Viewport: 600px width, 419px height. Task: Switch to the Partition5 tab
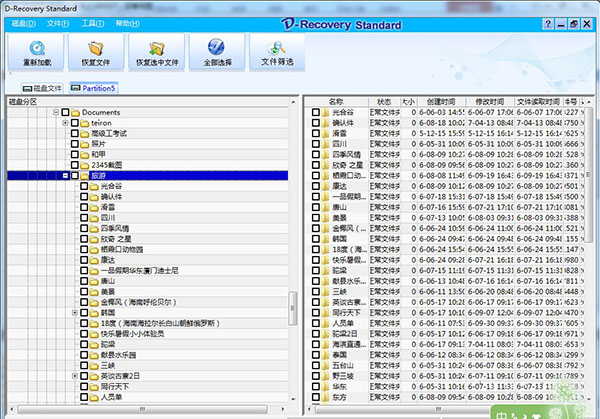point(94,88)
